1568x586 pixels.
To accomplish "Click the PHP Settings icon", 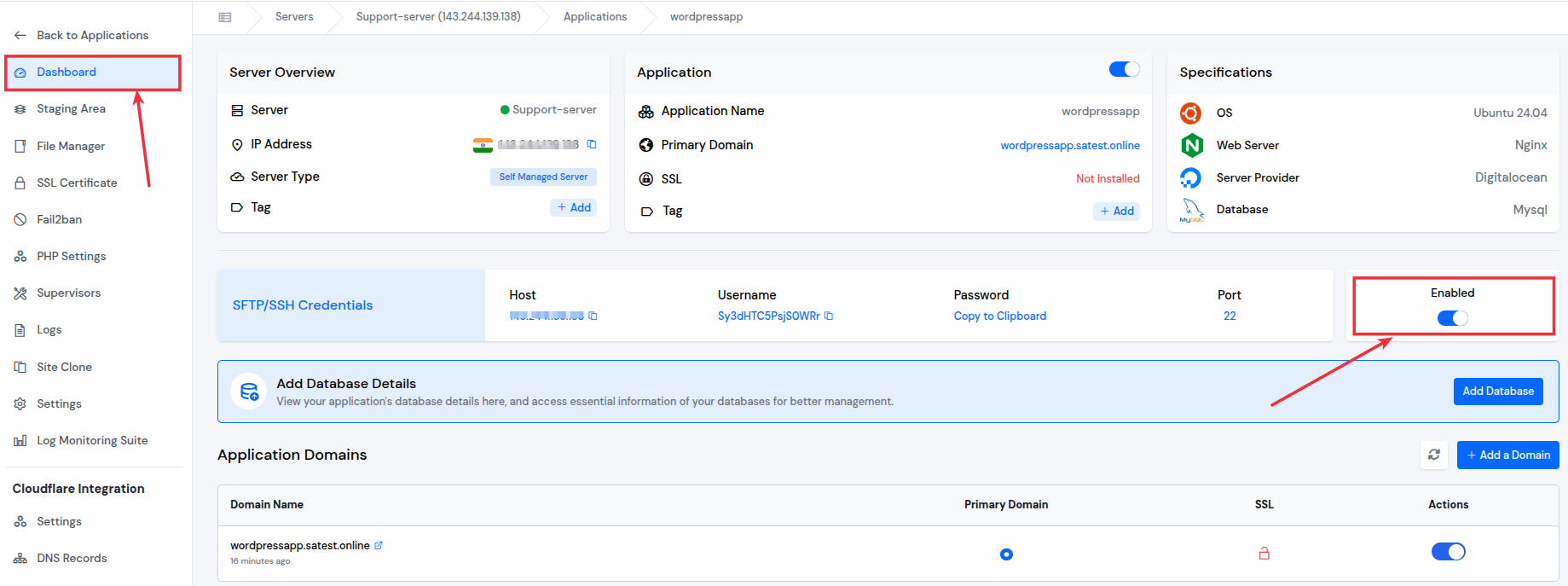I will pyautogui.click(x=20, y=256).
